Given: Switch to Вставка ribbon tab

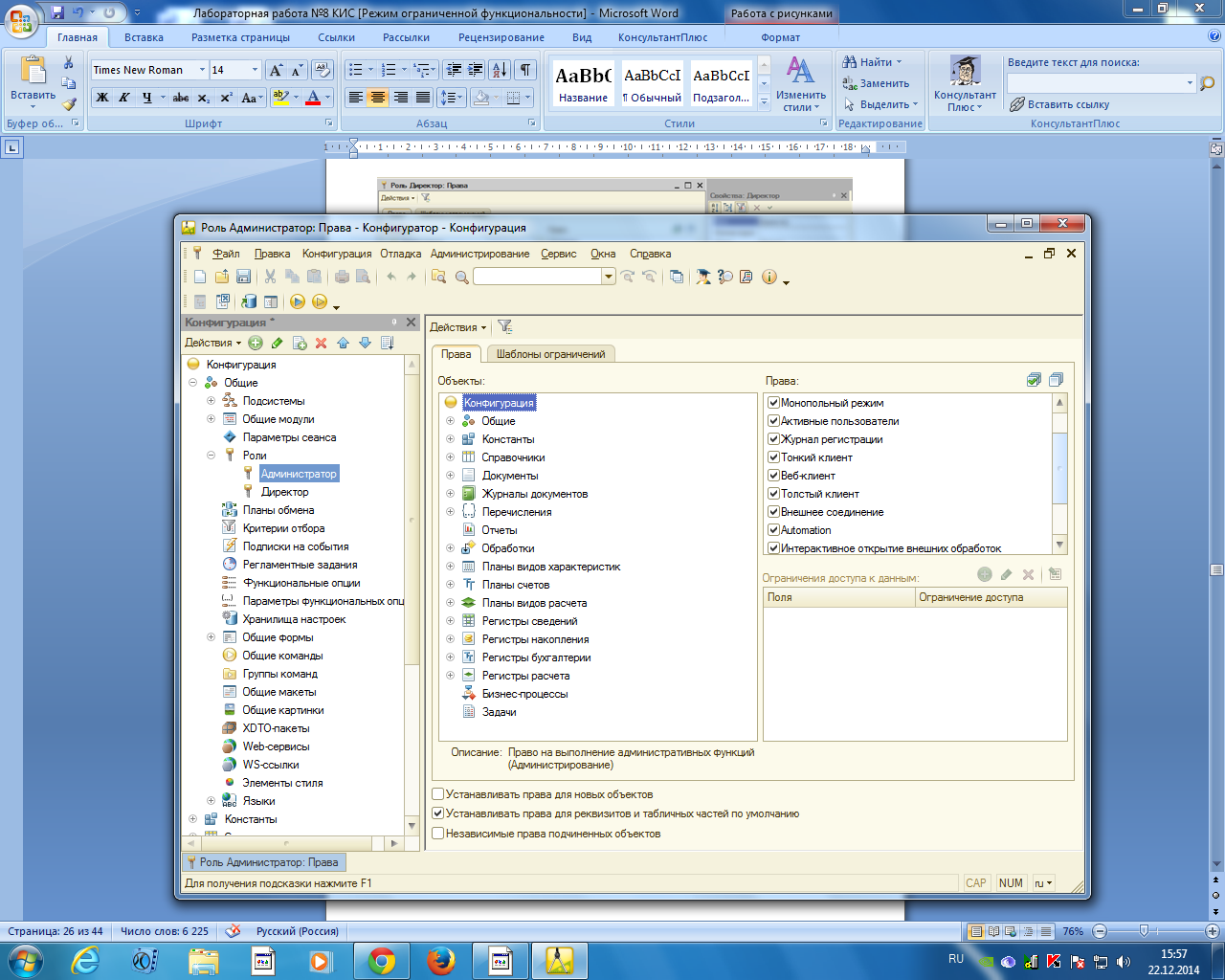Looking at the screenshot, I should pos(144,37).
